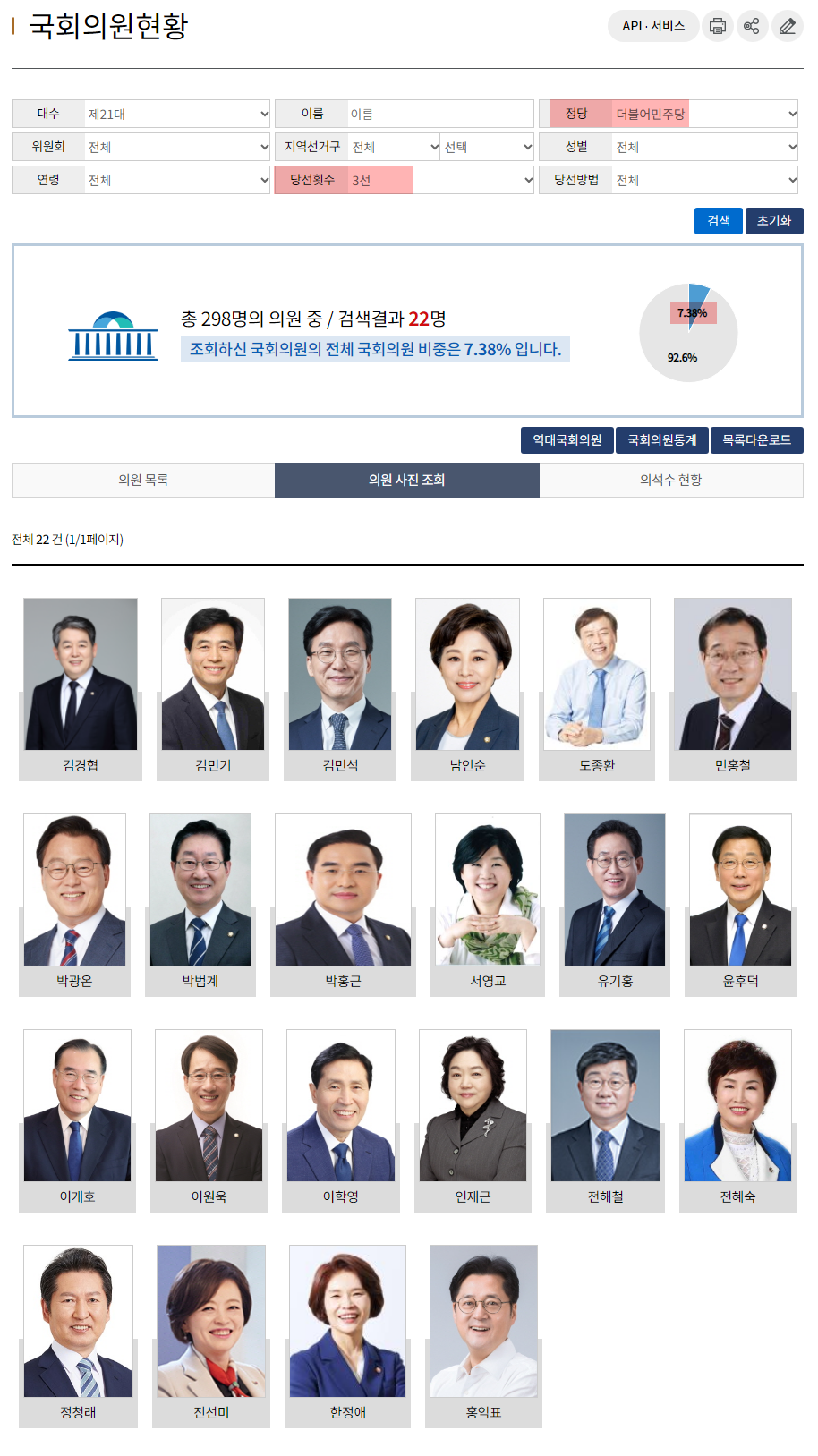The width and height of the screenshot is (818, 1456).
Task: Click the National Assembly building logo
Action: tap(114, 336)
